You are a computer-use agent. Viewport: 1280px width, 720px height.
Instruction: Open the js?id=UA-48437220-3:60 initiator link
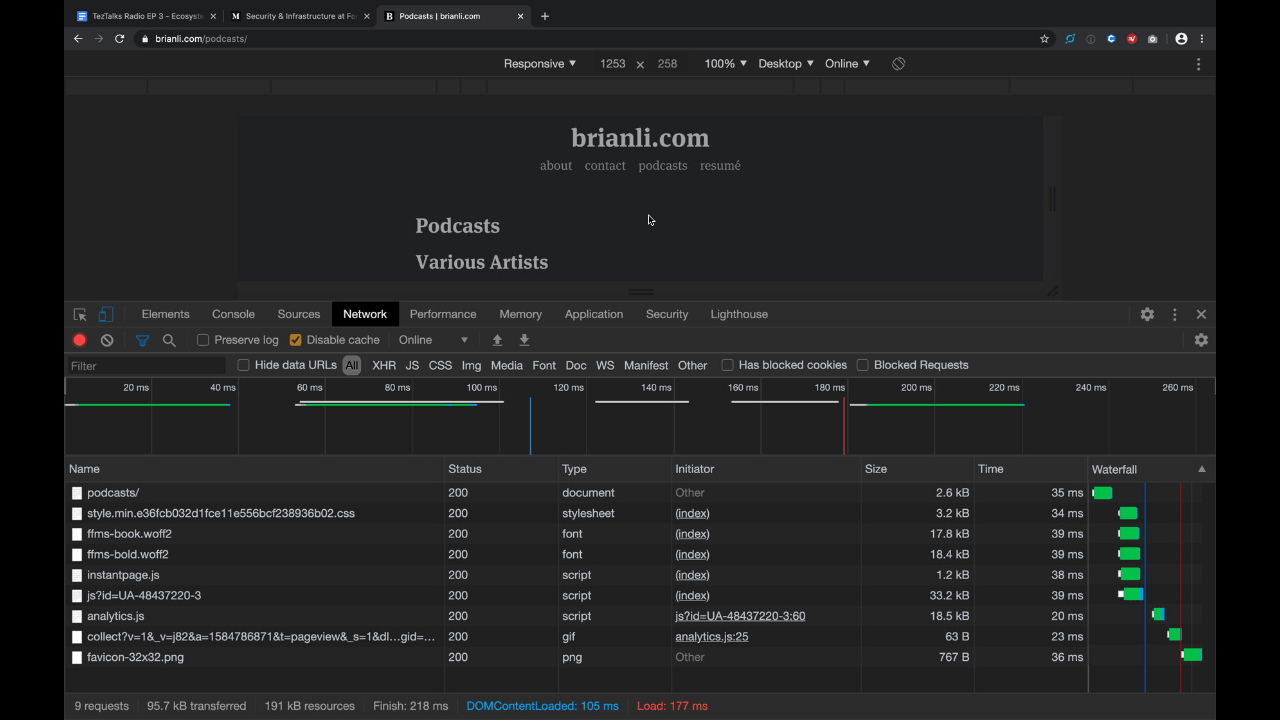(740, 616)
